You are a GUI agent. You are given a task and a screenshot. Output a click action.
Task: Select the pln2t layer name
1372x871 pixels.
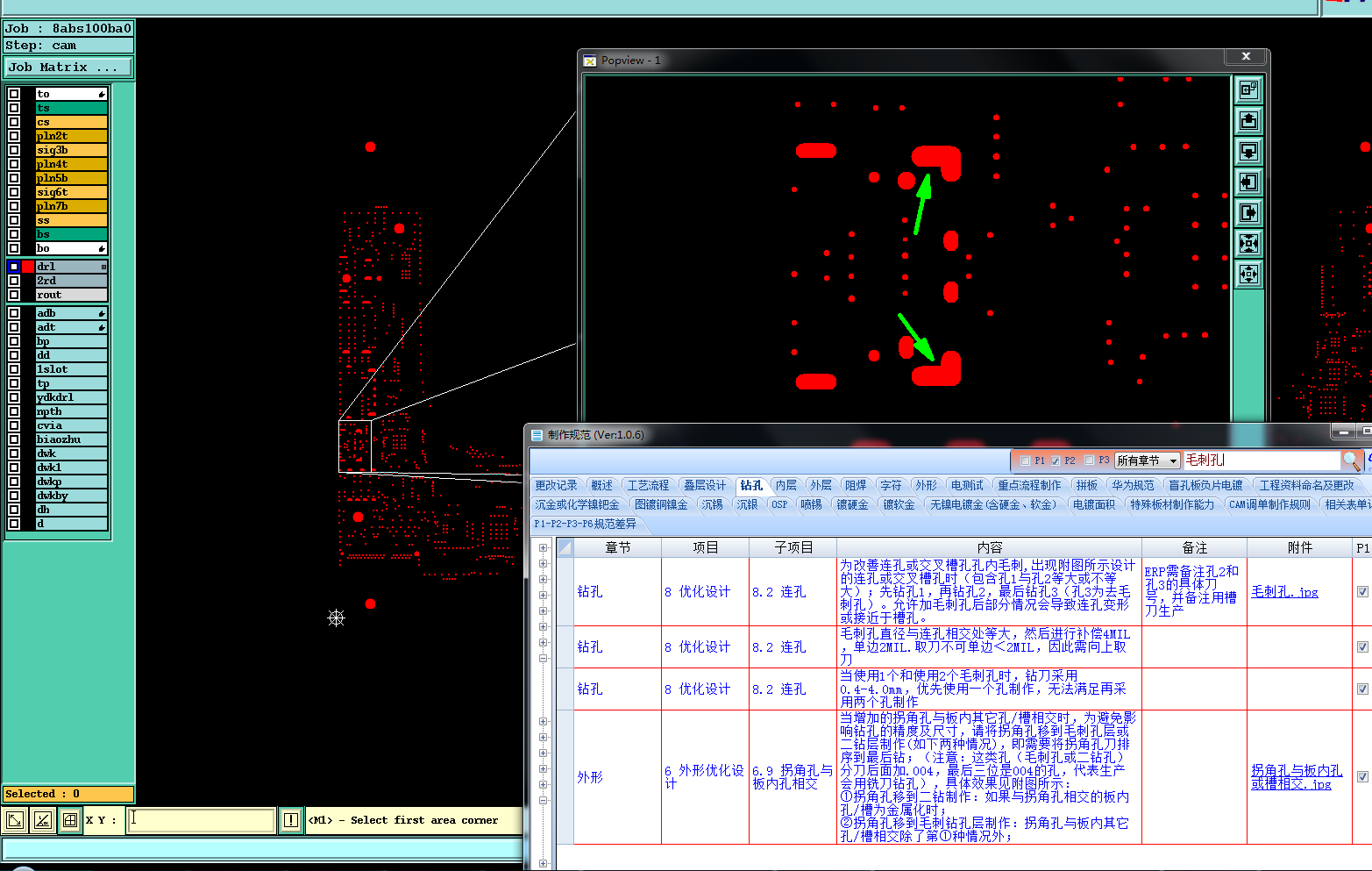coord(71,136)
